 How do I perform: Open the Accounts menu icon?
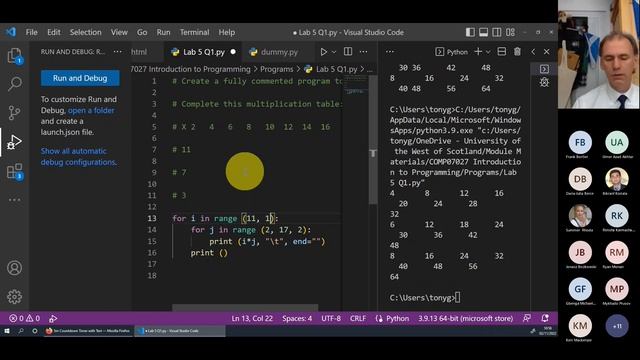point(14,268)
